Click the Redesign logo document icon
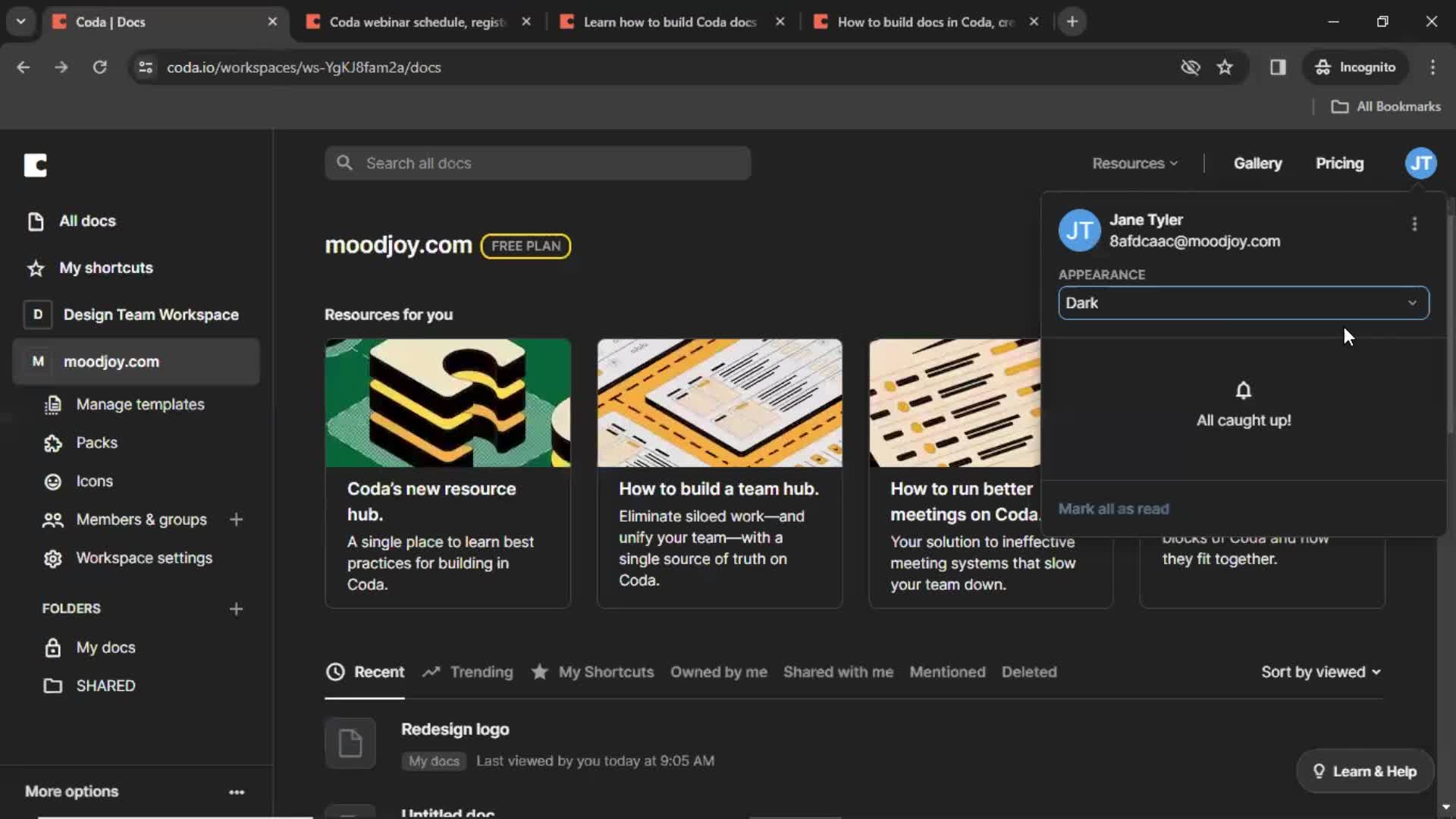This screenshot has height=819, width=1456. click(x=350, y=743)
